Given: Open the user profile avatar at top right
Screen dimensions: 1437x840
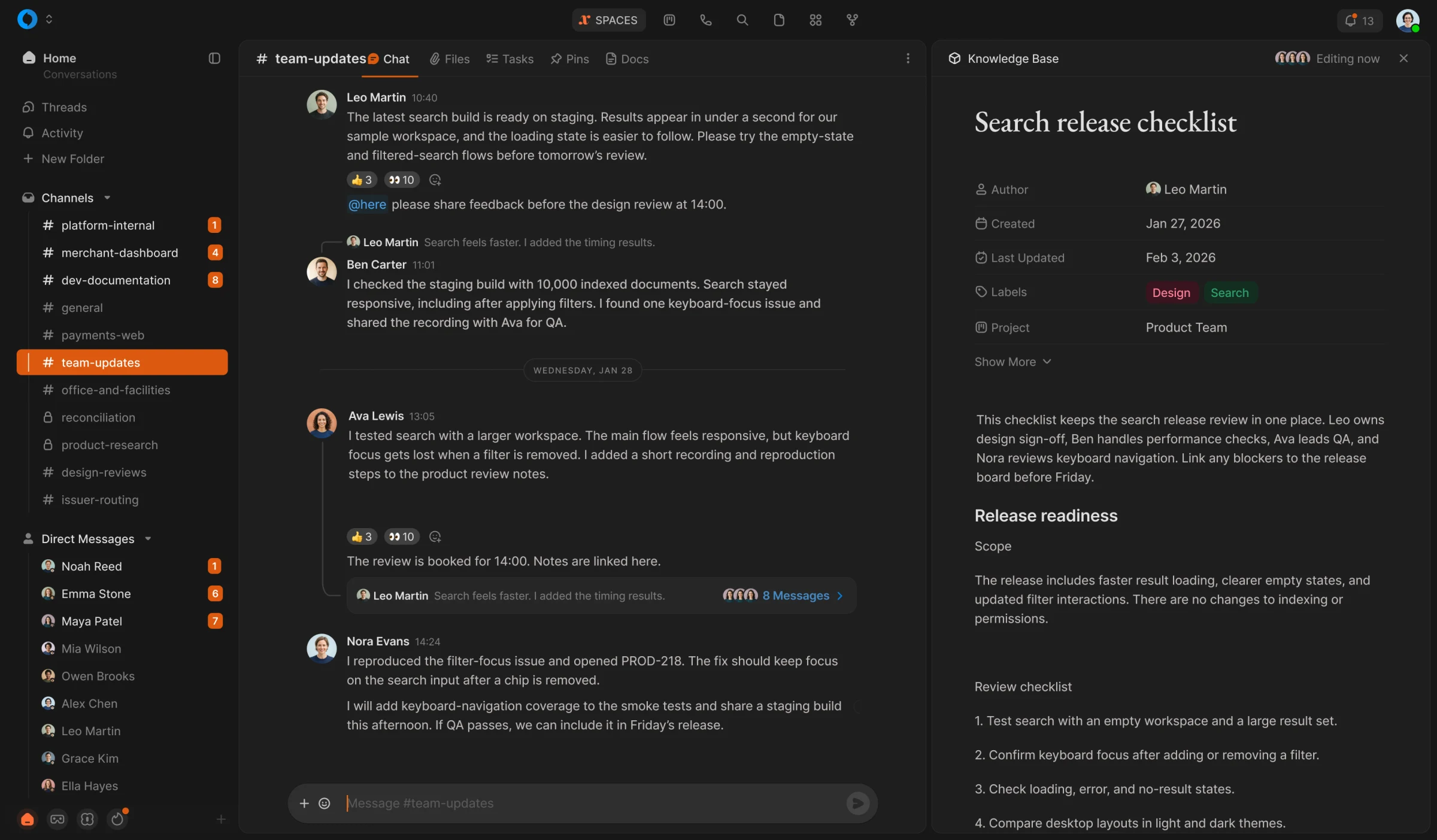Looking at the screenshot, I should point(1407,20).
